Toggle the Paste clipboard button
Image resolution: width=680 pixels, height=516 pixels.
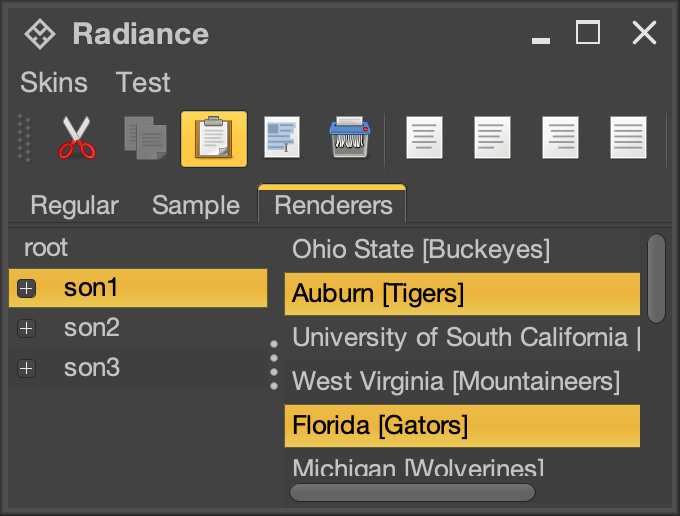tap(214, 139)
